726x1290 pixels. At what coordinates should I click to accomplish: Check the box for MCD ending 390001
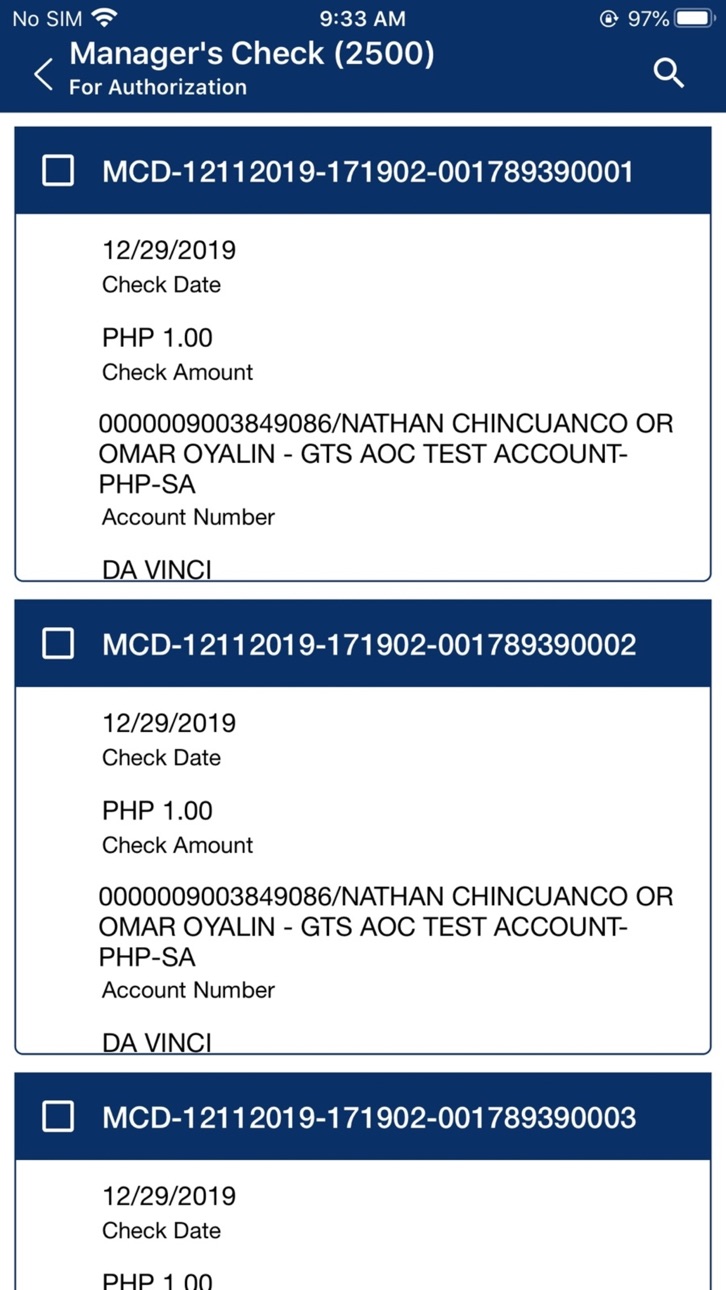[58, 171]
